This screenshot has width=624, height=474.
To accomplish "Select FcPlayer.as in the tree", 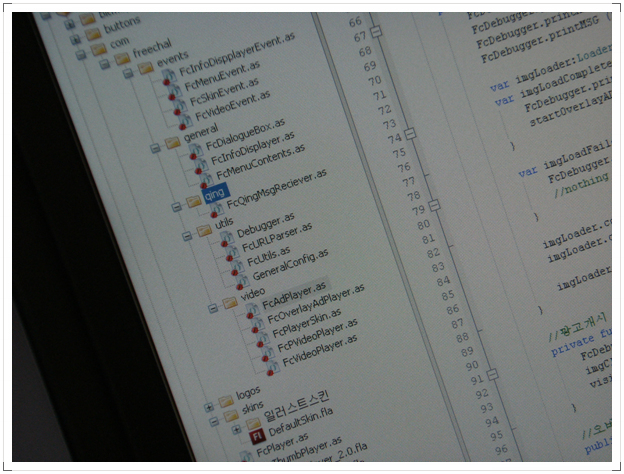I will (282, 444).
